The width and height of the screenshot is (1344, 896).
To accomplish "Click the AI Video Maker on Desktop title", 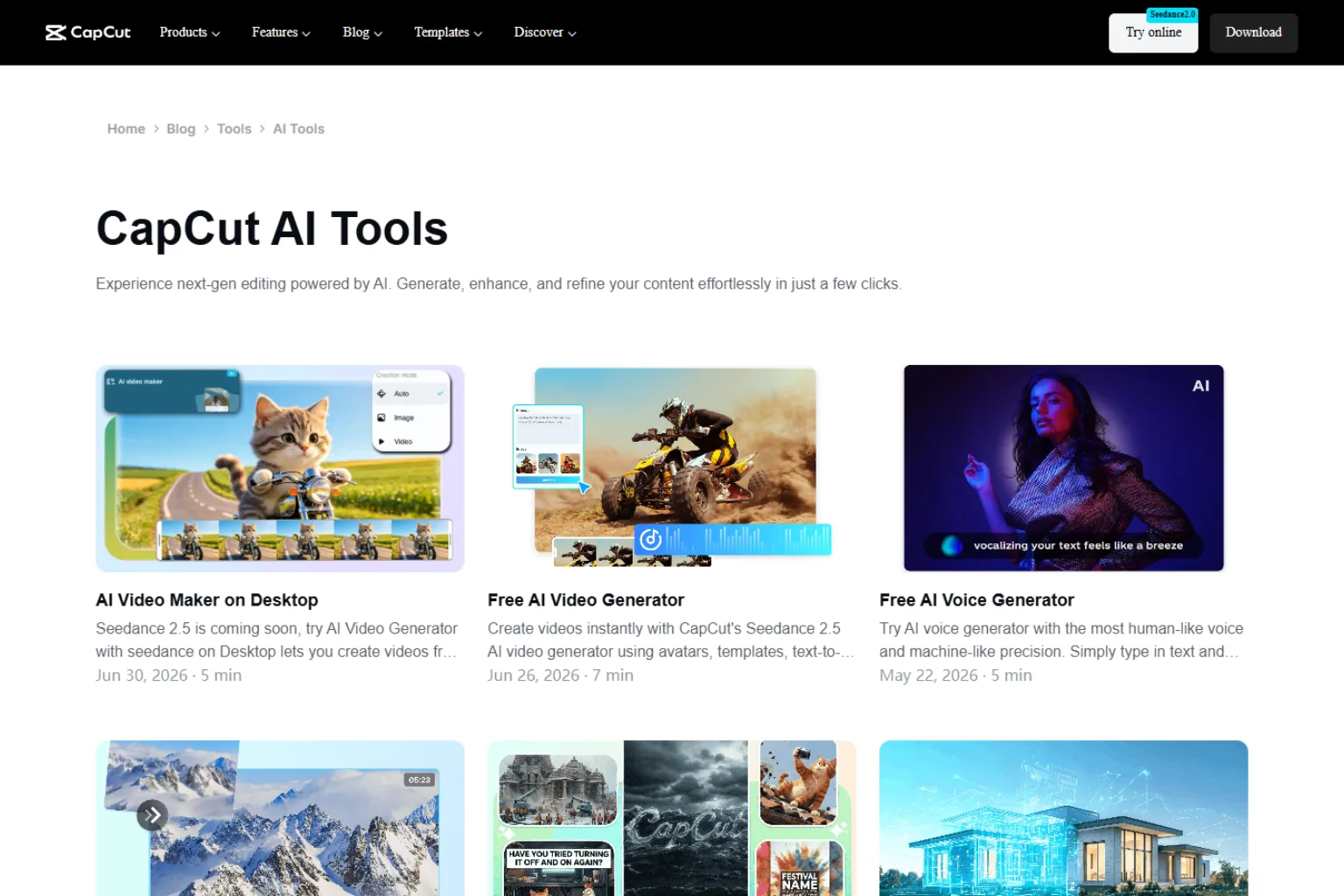I will point(206,600).
